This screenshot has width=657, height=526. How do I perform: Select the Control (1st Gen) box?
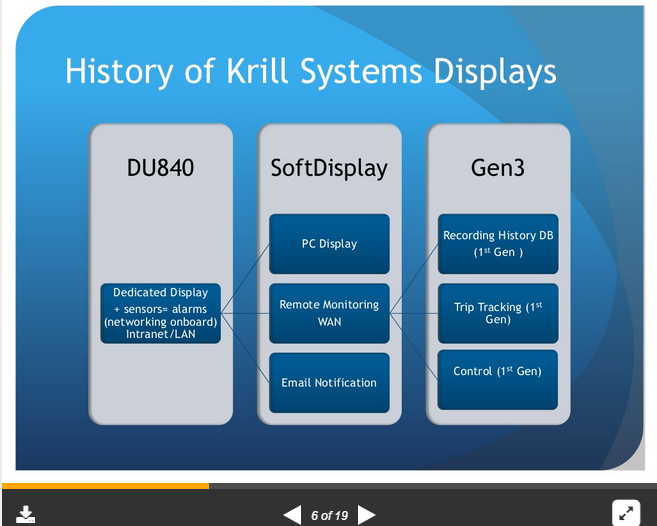(x=498, y=371)
